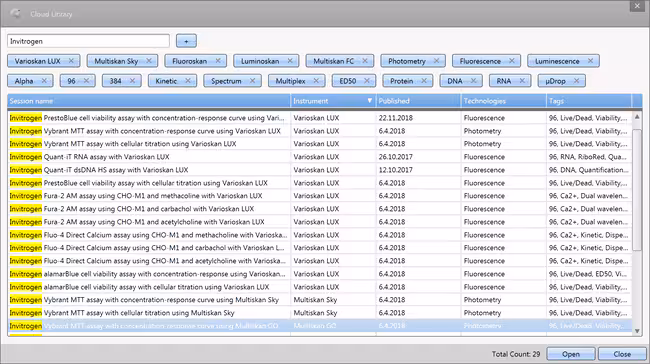Click the Close button at bottom
650x364 pixels.
622,354
